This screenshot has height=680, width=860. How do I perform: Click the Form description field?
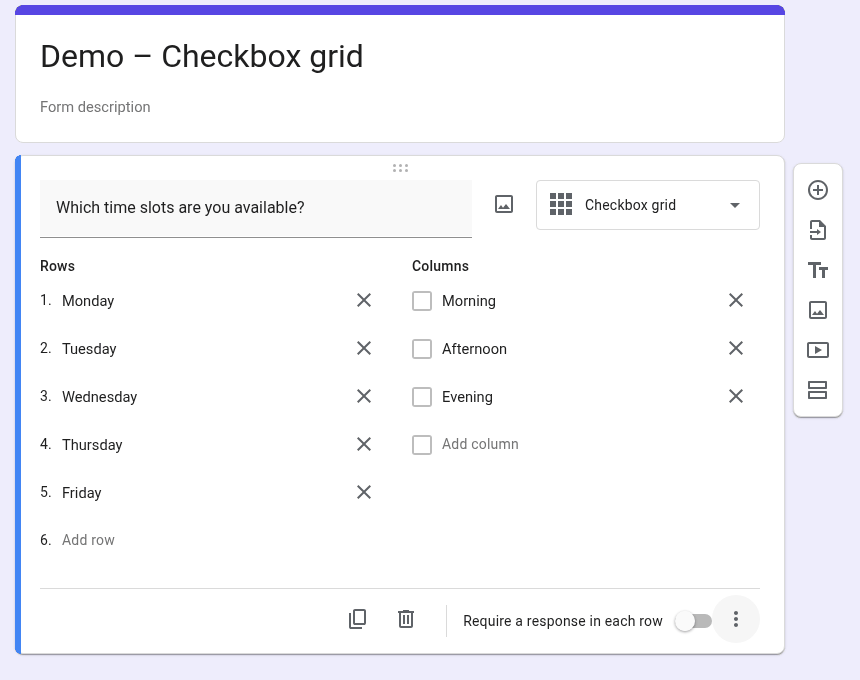(95, 107)
